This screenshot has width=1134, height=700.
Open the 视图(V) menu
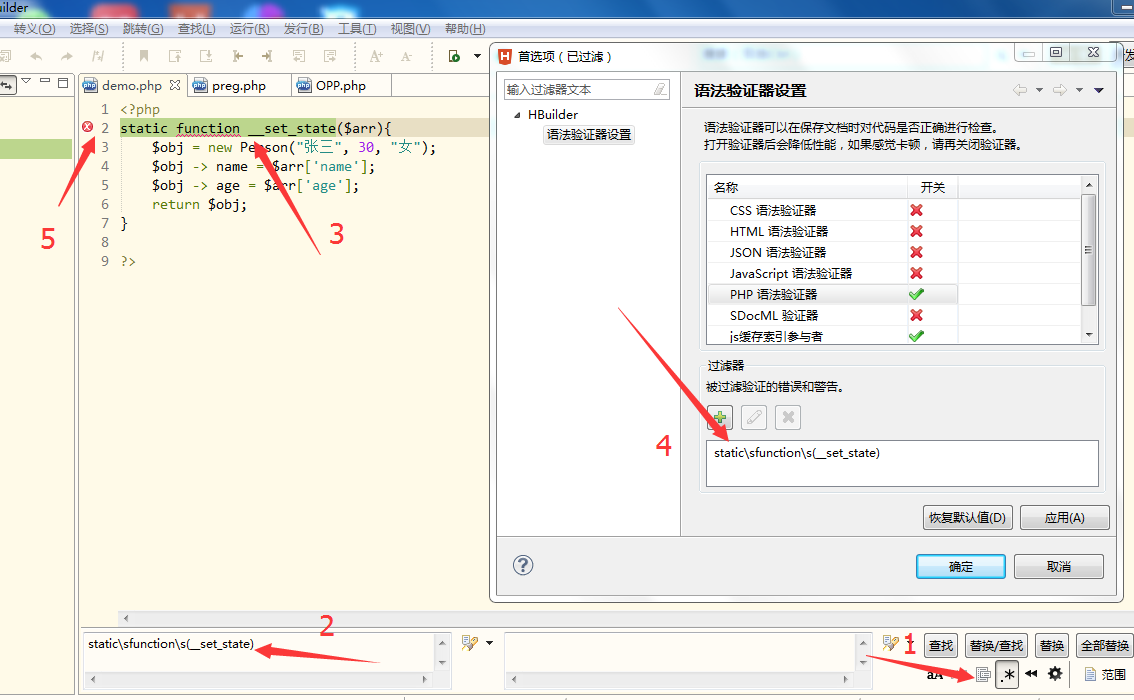point(410,28)
